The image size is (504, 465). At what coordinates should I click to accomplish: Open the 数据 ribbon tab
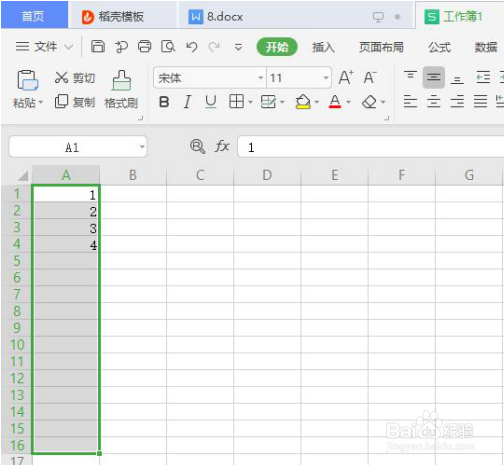tap(486, 47)
